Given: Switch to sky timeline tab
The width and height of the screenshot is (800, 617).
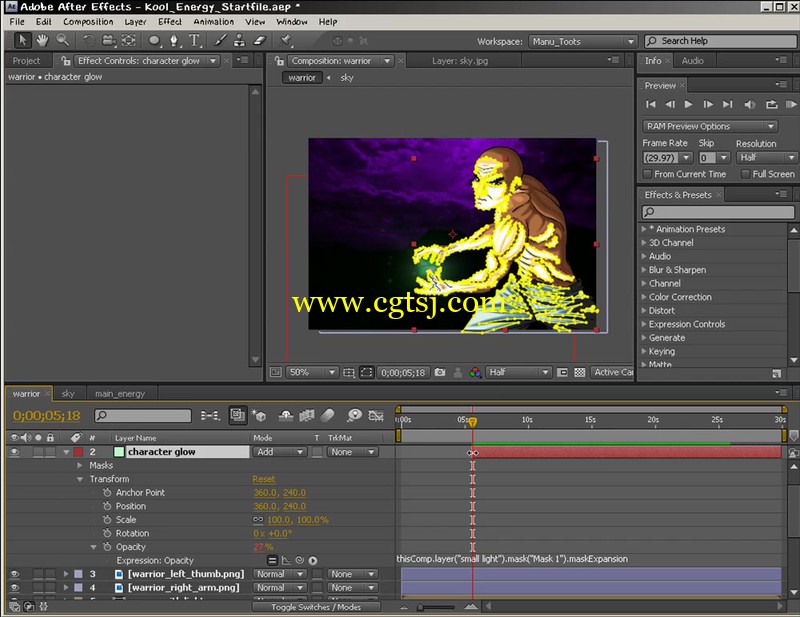Looking at the screenshot, I should [68, 393].
